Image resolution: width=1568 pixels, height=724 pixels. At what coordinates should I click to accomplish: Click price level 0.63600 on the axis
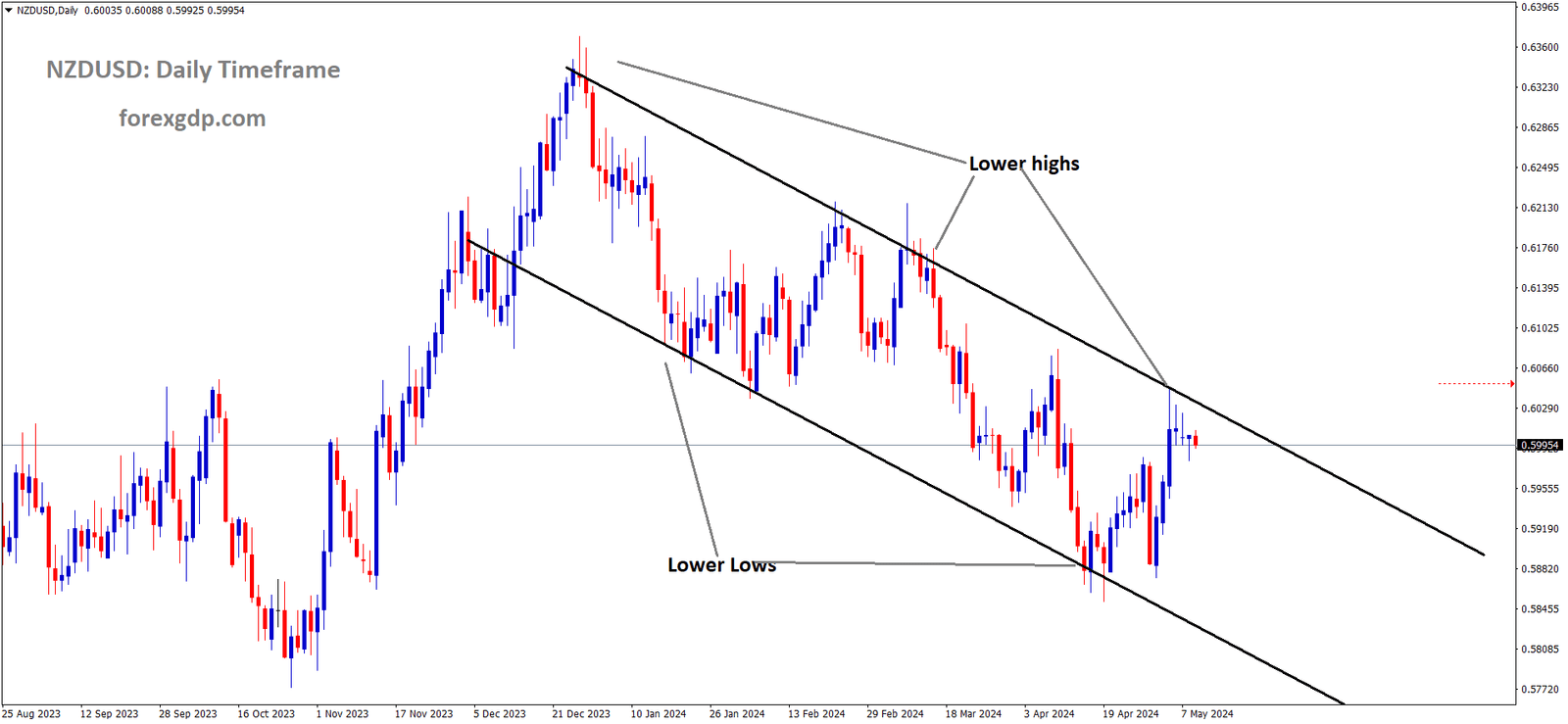1539,47
